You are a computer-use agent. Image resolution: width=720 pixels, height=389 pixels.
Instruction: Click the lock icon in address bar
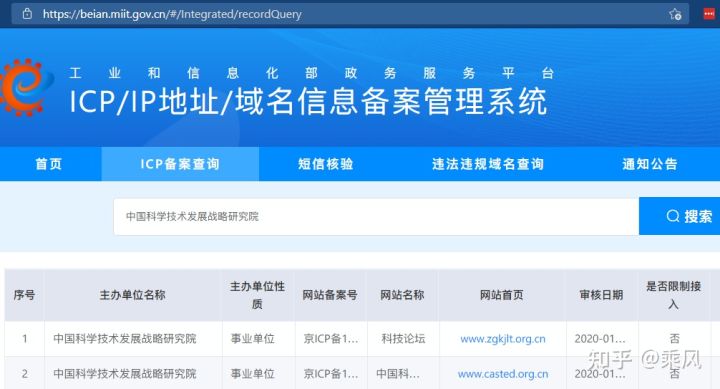coord(27,13)
